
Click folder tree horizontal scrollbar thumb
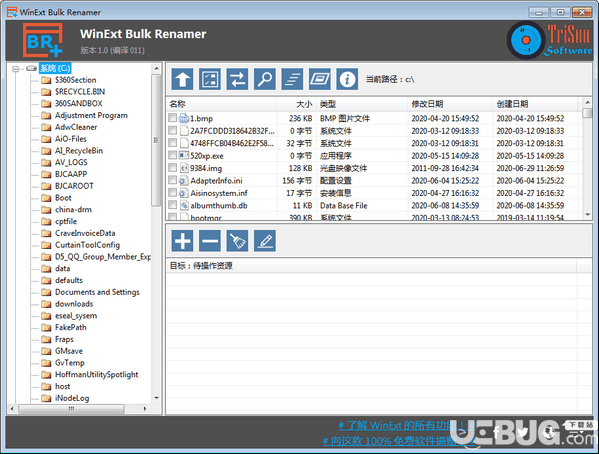(x=71, y=409)
